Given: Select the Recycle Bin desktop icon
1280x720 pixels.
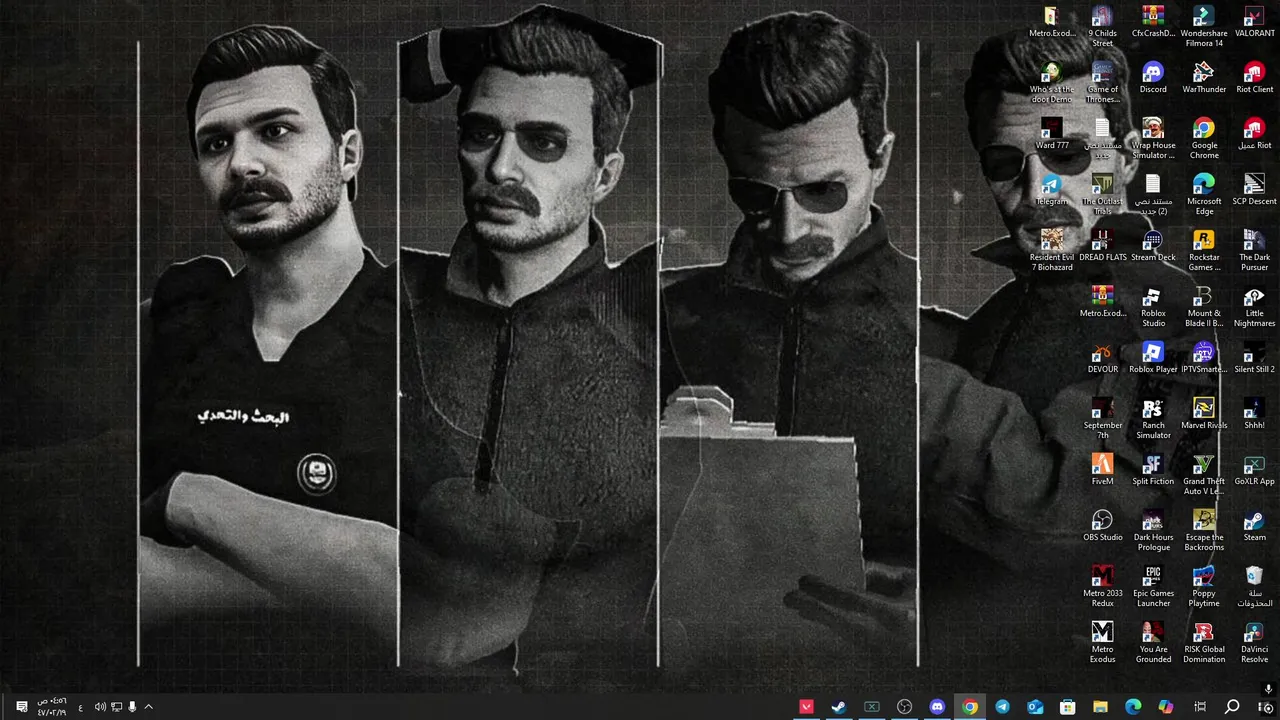Looking at the screenshot, I should 1254,587.
